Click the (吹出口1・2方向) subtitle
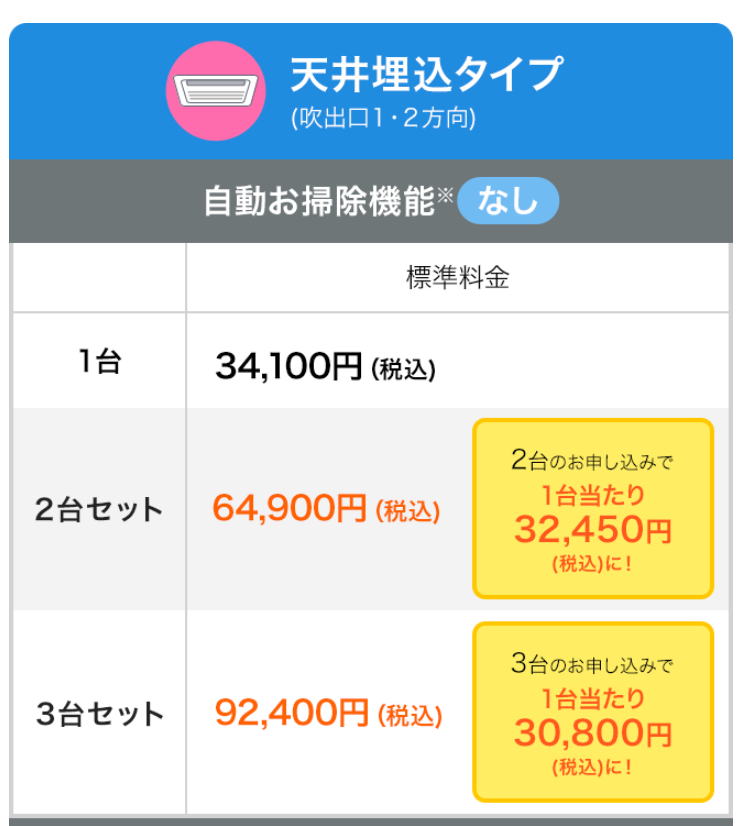The height and width of the screenshot is (826, 742). pos(383,119)
